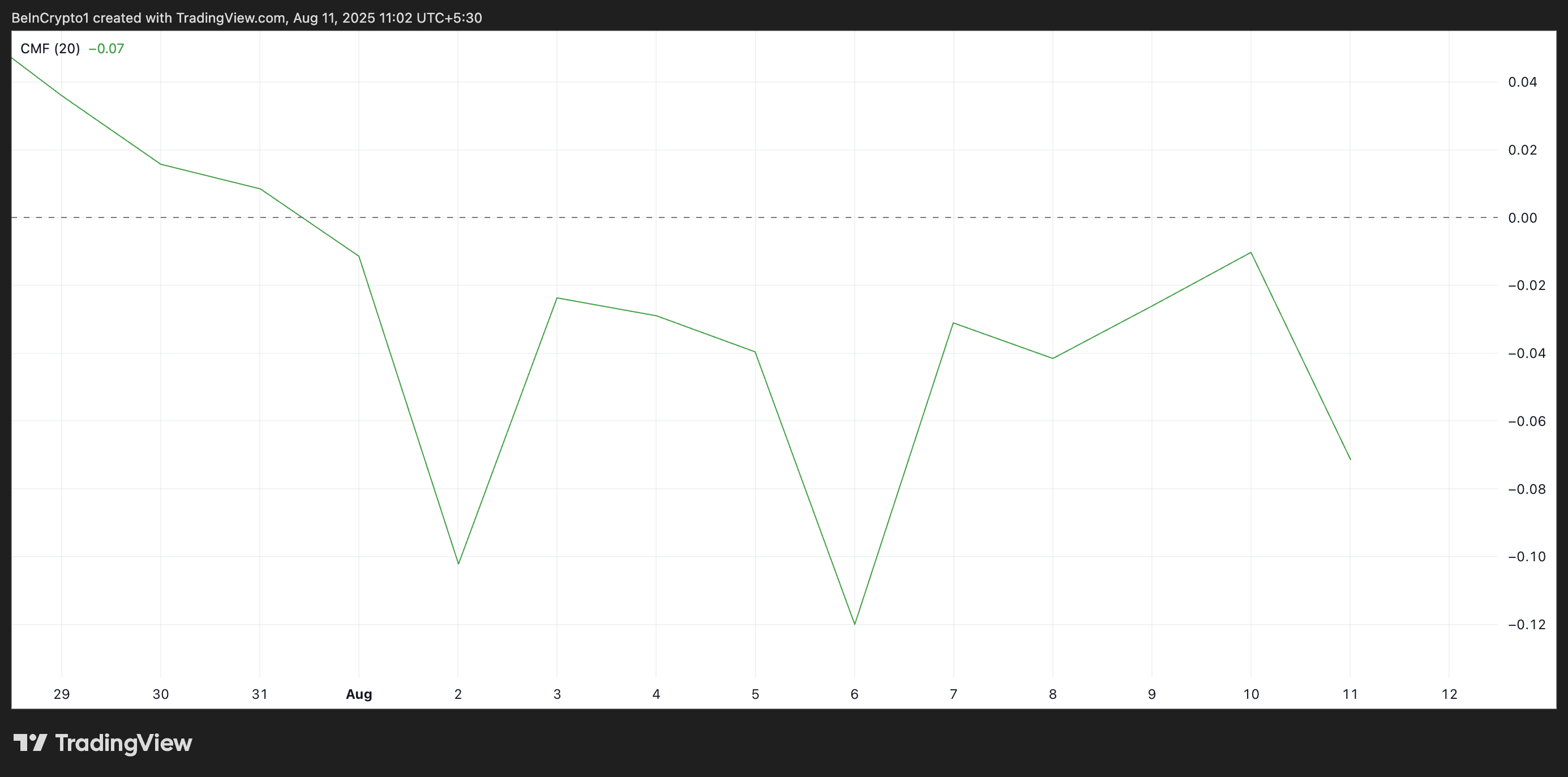Image resolution: width=1568 pixels, height=777 pixels.
Task: Click the -0.06 price scale label
Action: pyautogui.click(x=1526, y=421)
